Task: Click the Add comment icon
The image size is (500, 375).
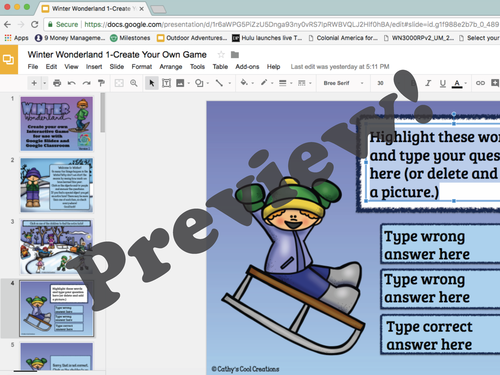Action: [495, 83]
